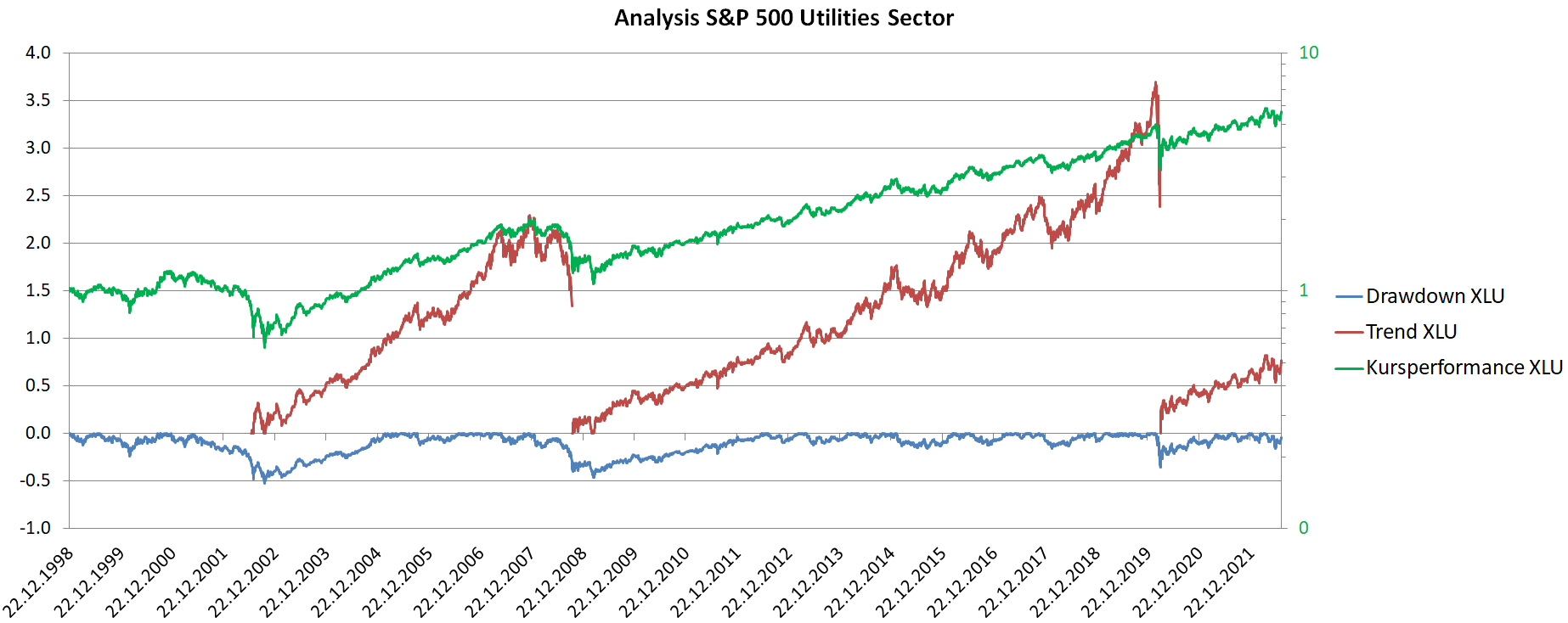Click the red Trend XLU legend line marker
The height and width of the screenshot is (623, 1568).
point(1349,333)
